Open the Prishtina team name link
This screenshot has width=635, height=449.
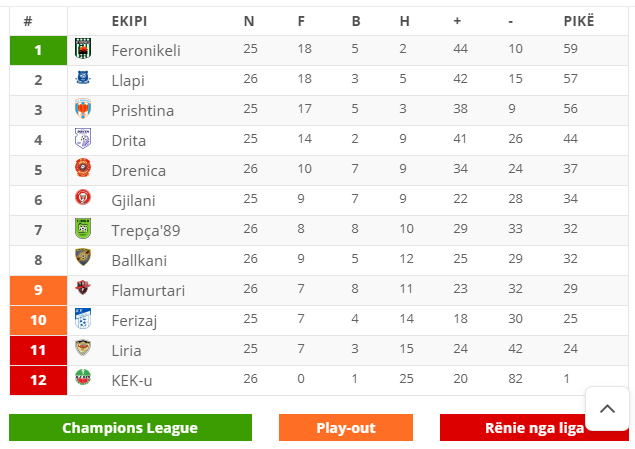pos(143,111)
